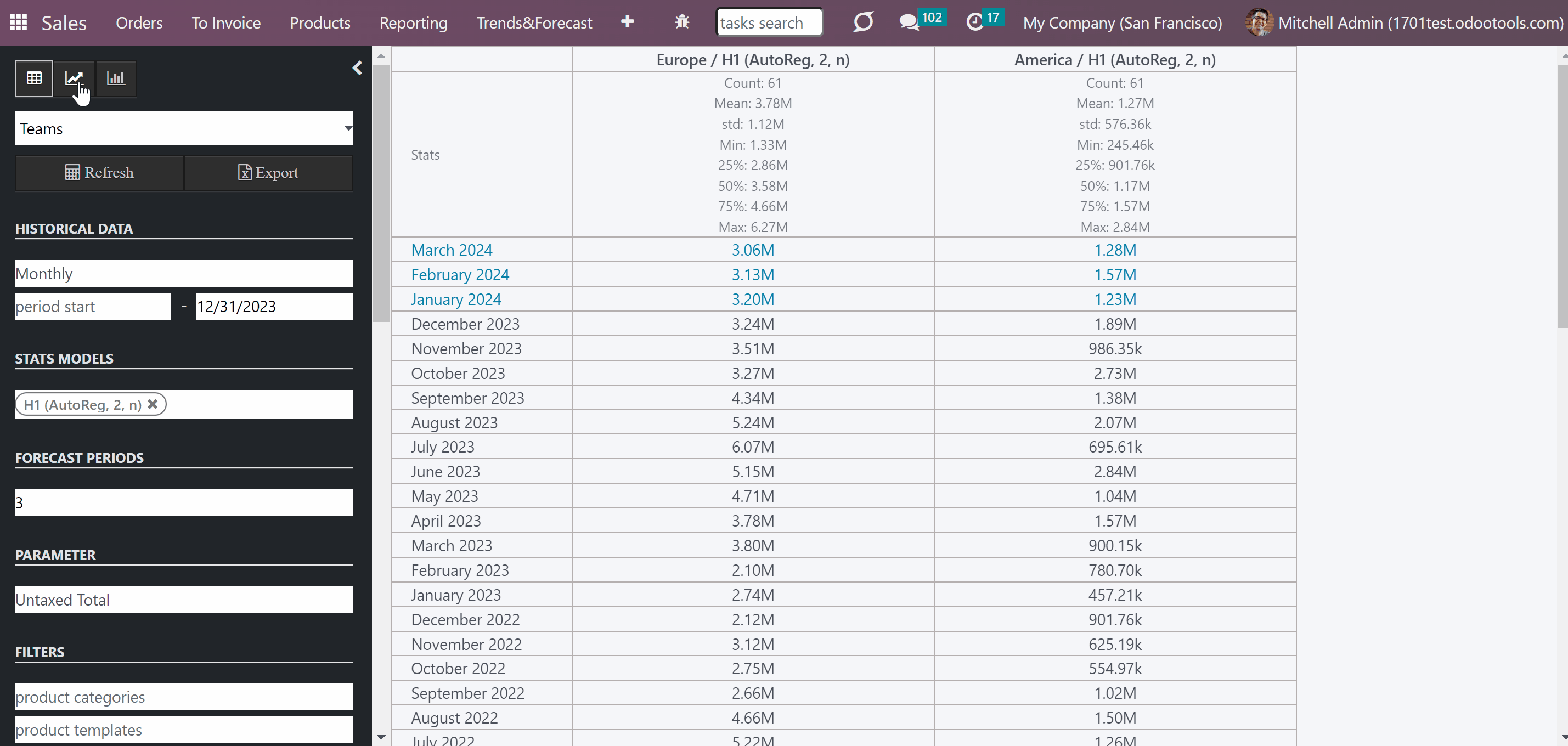This screenshot has width=1568, height=746.
Task: Open the activities clock icon
Action: (975, 22)
